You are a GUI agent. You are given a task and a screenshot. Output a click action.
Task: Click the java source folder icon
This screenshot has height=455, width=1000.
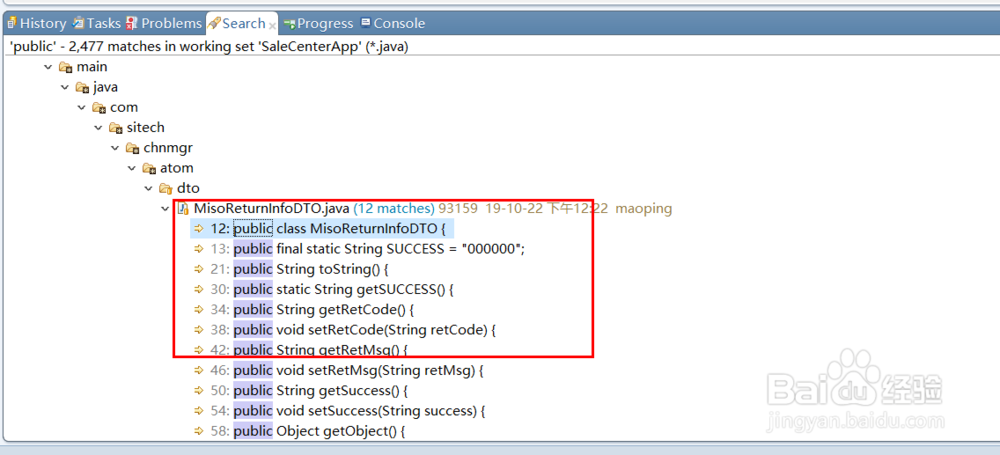coord(82,87)
